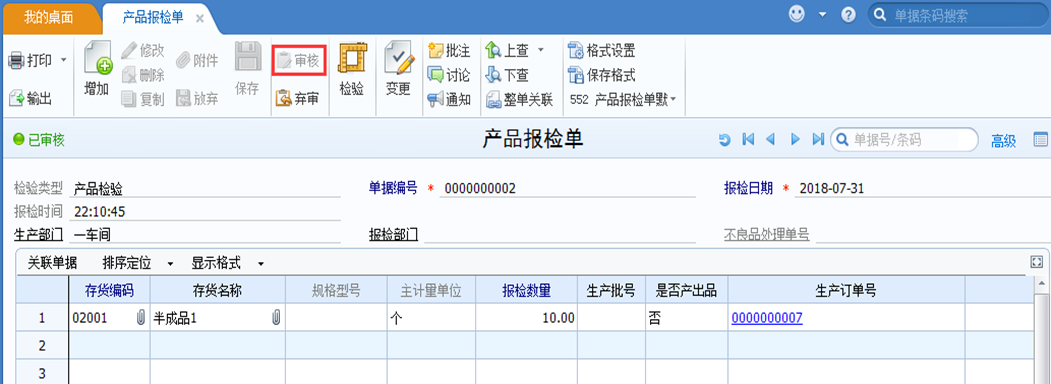Click the 单据号/条码 search field
The height and width of the screenshot is (384, 1051).
(x=904, y=139)
